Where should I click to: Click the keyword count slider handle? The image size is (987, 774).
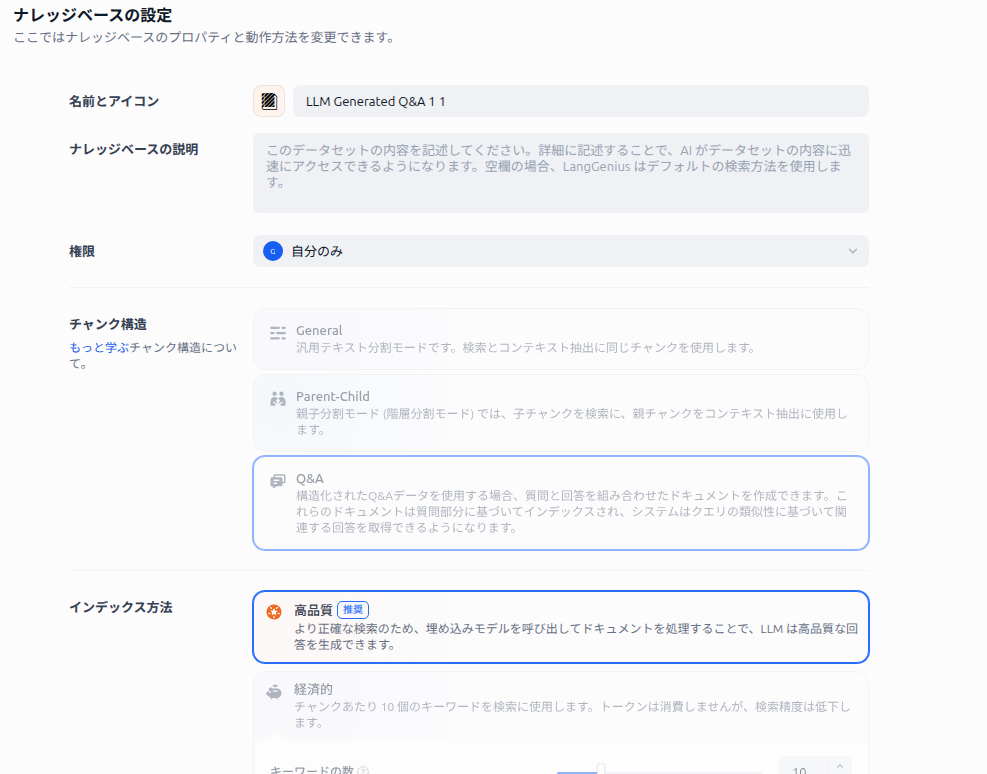tap(601, 769)
